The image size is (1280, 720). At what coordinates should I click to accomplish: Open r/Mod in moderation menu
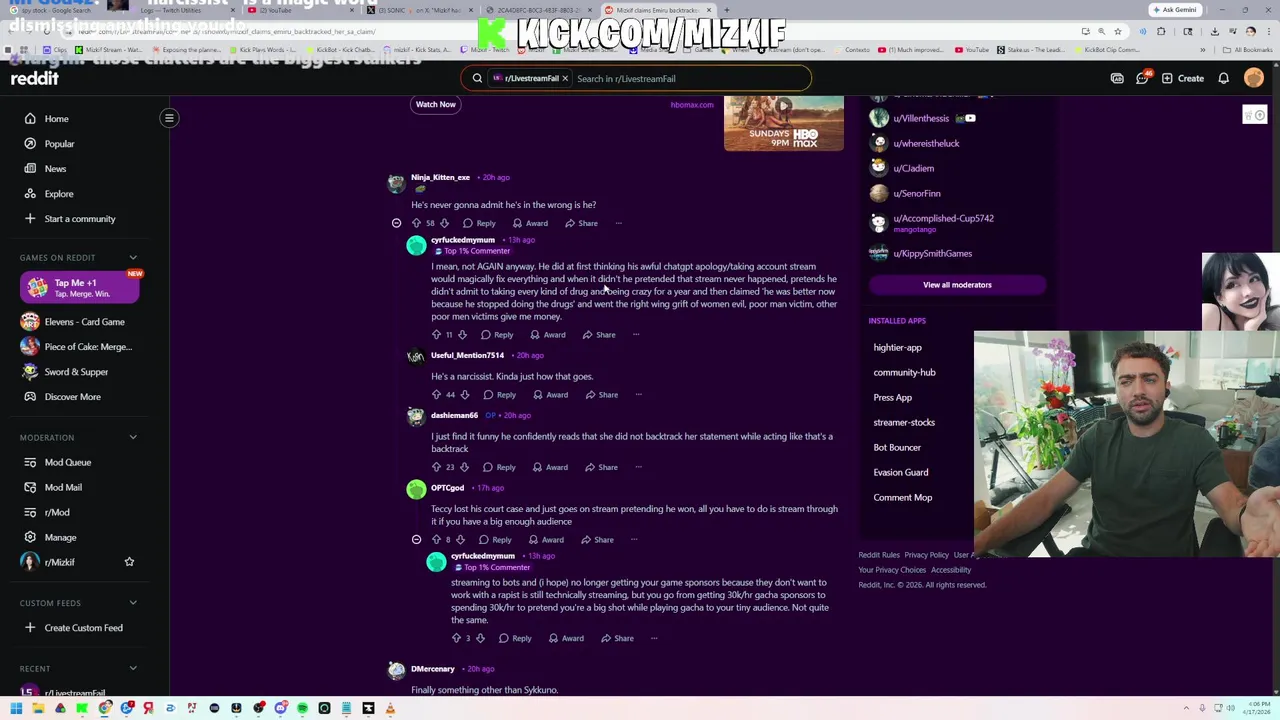(57, 512)
